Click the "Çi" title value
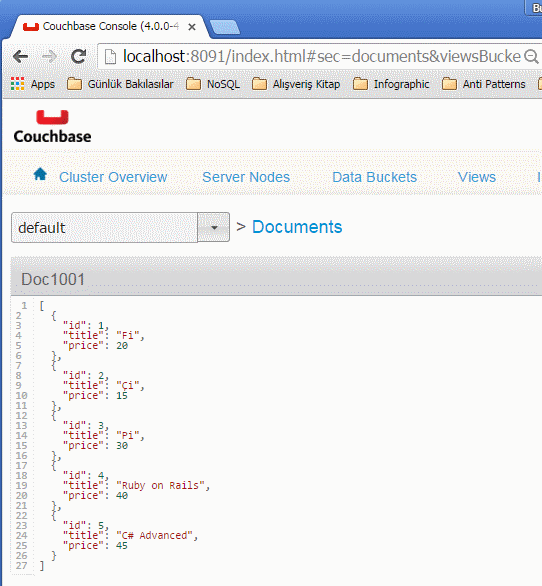The height and width of the screenshot is (586, 542). [128, 386]
